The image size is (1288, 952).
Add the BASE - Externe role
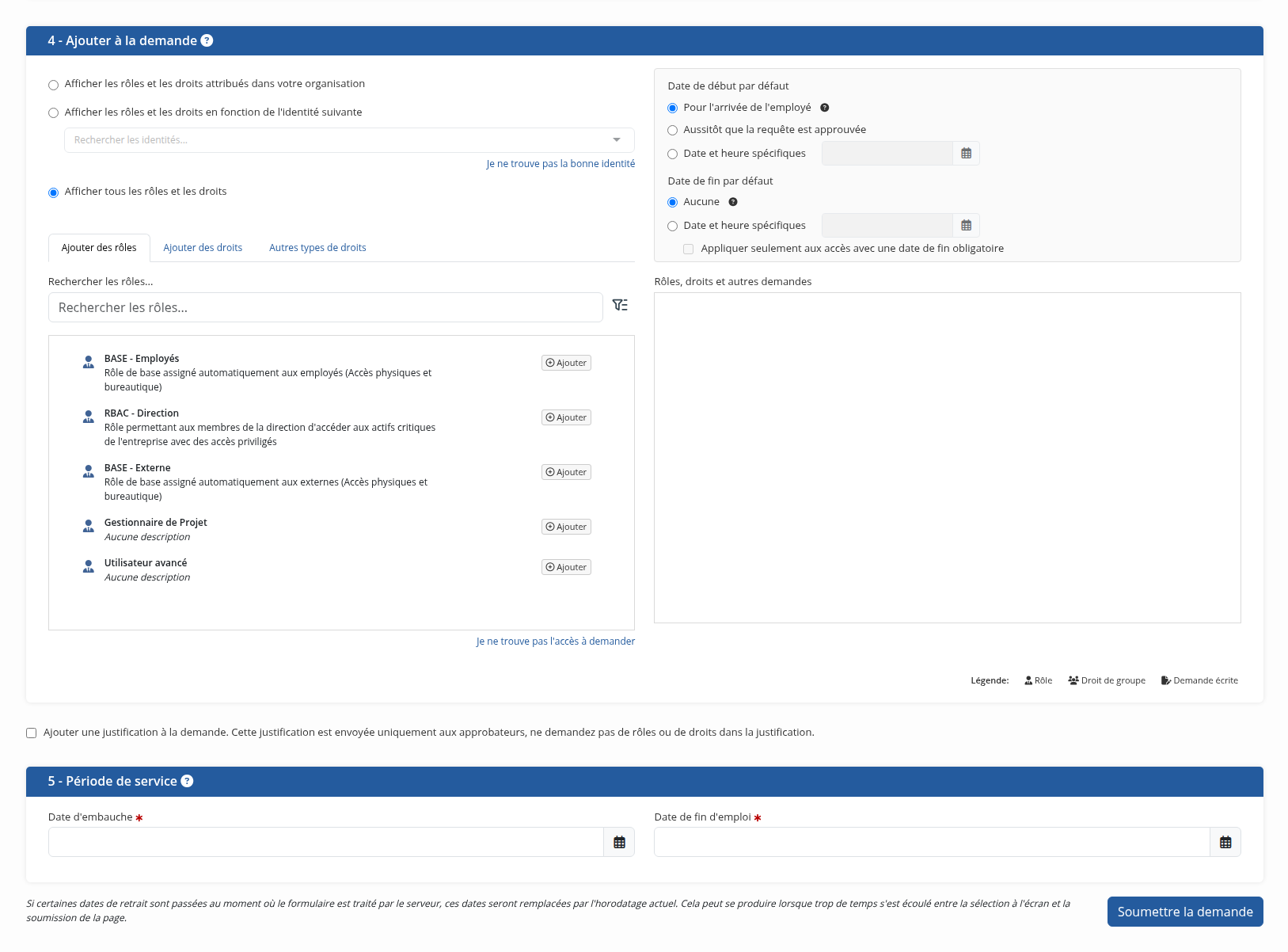(566, 472)
